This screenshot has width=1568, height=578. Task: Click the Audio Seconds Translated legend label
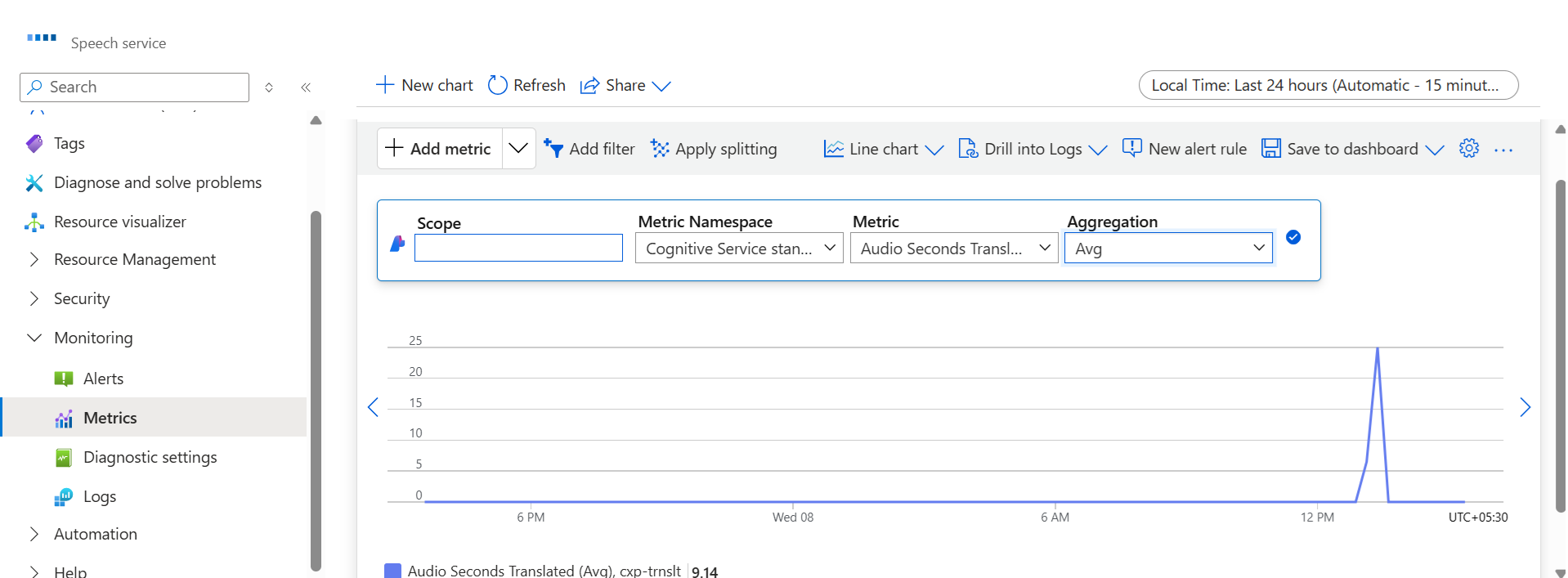[x=544, y=571]
